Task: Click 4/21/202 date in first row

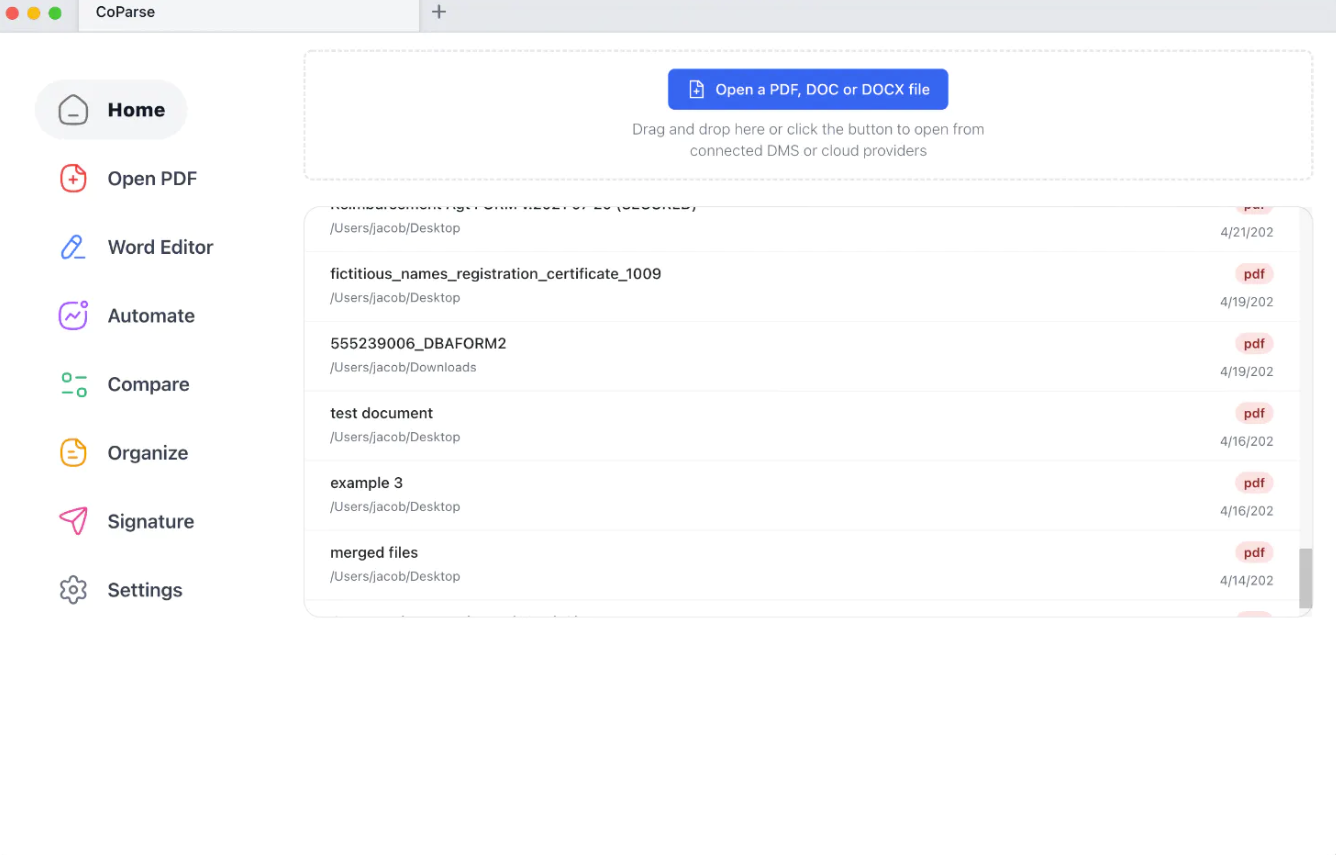Action: (1246, 232)
